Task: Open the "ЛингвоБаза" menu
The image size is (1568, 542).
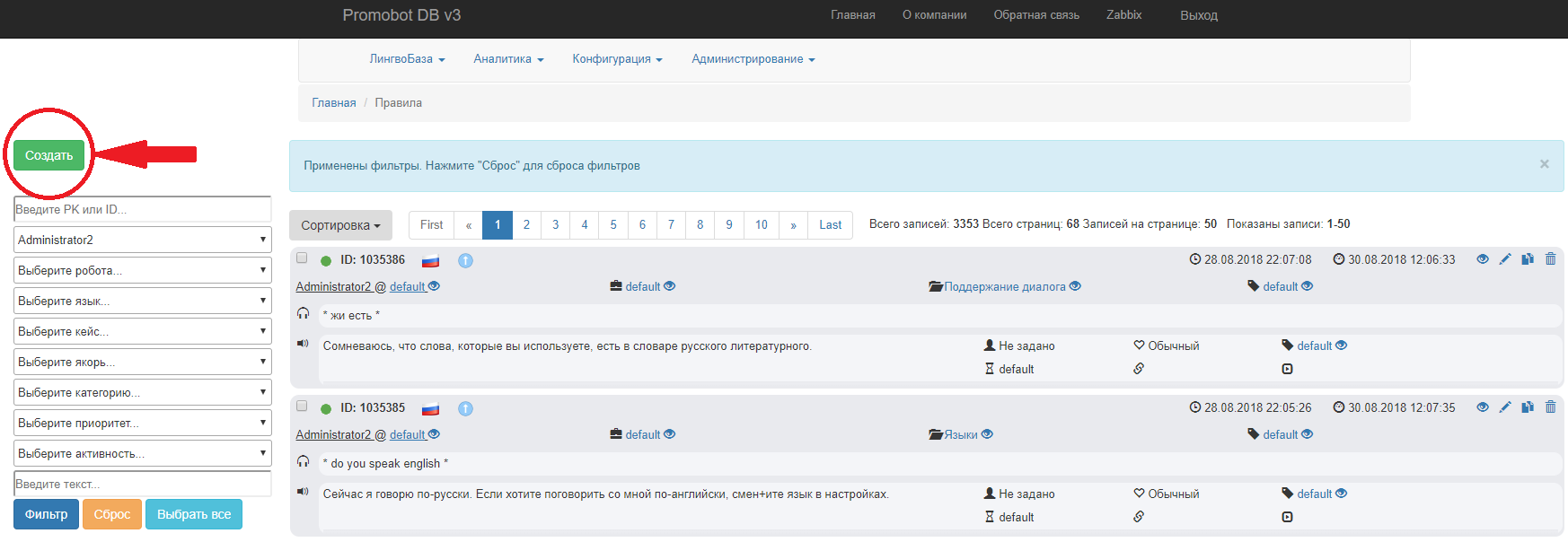Action: pyautogui.click(x=407, y=59)
